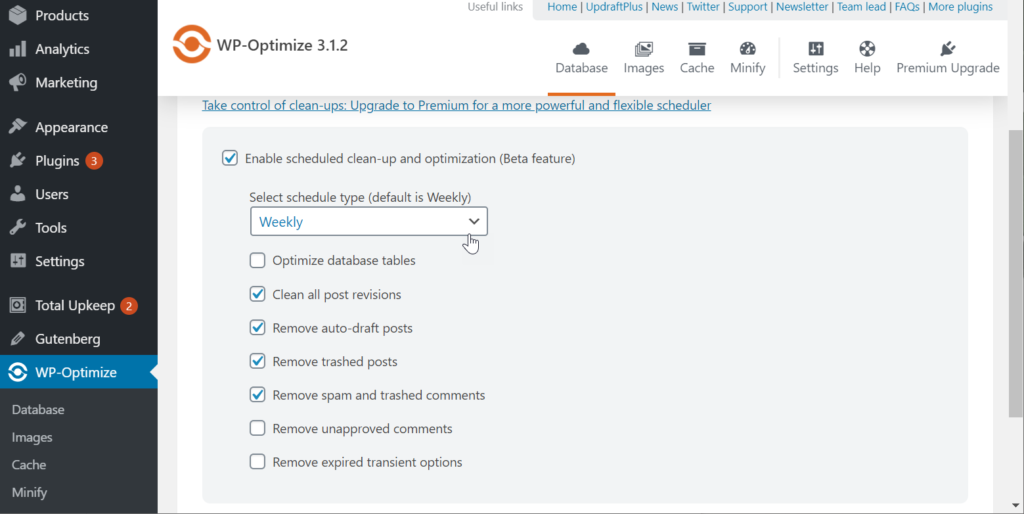Click the Minify gauge icon
Image resolution: width=1024 pixels, height=514 pixels.
click(747, 49)
